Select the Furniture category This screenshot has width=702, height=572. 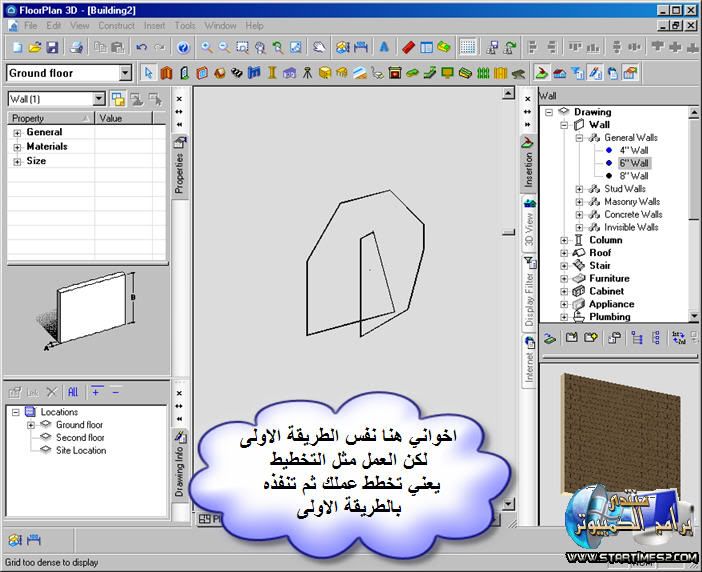[609, 278]
